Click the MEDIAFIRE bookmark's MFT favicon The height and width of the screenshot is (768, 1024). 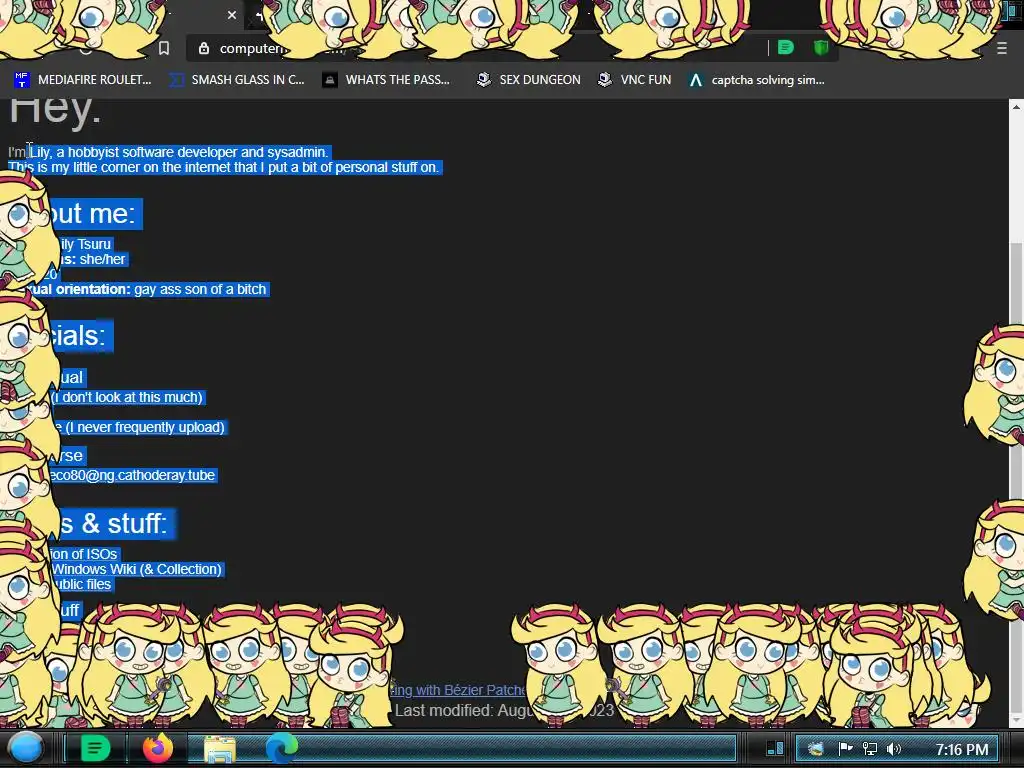tap(22, 80)
